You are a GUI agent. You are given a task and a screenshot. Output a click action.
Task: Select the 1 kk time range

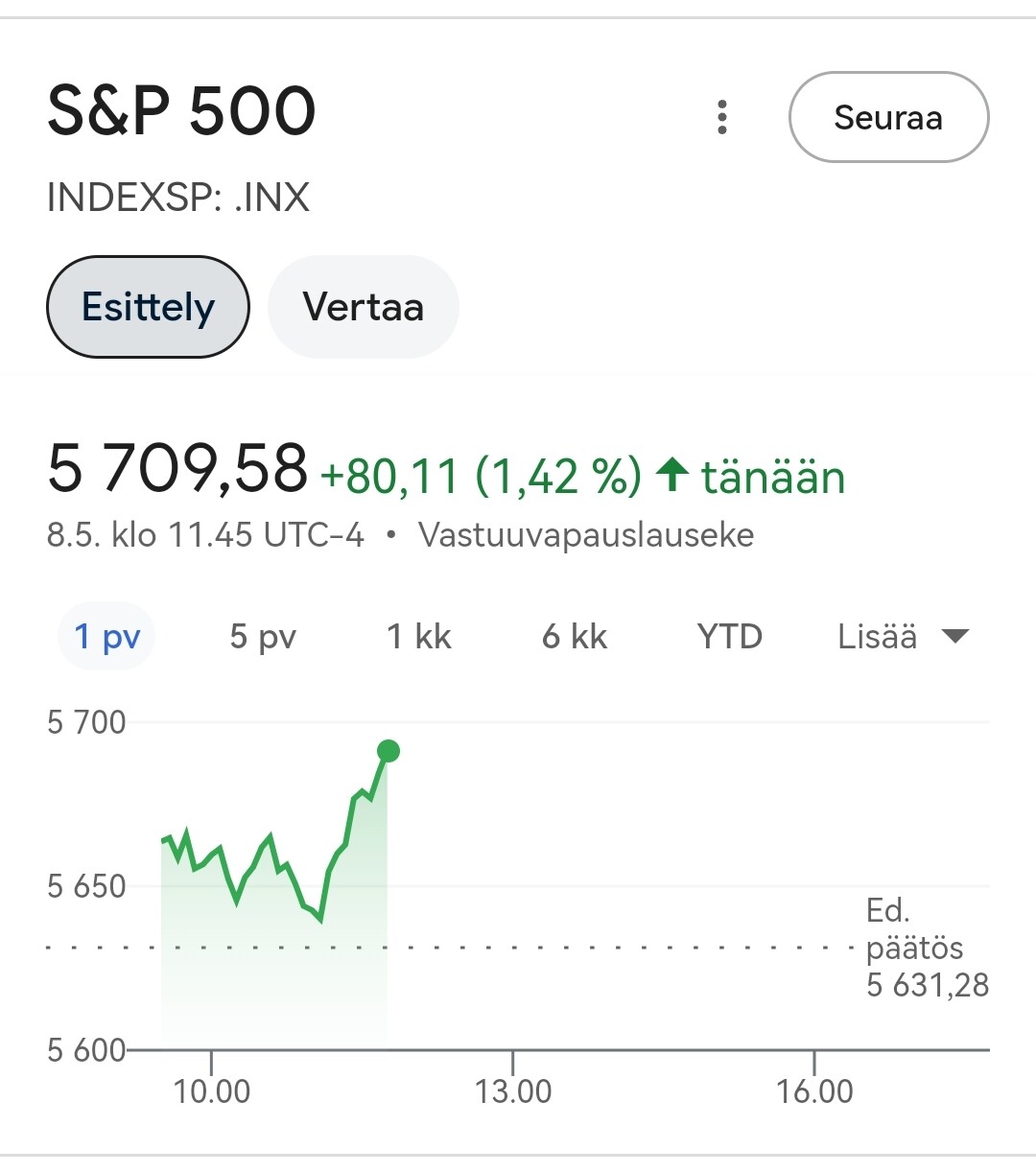click(x=418, y=637)
